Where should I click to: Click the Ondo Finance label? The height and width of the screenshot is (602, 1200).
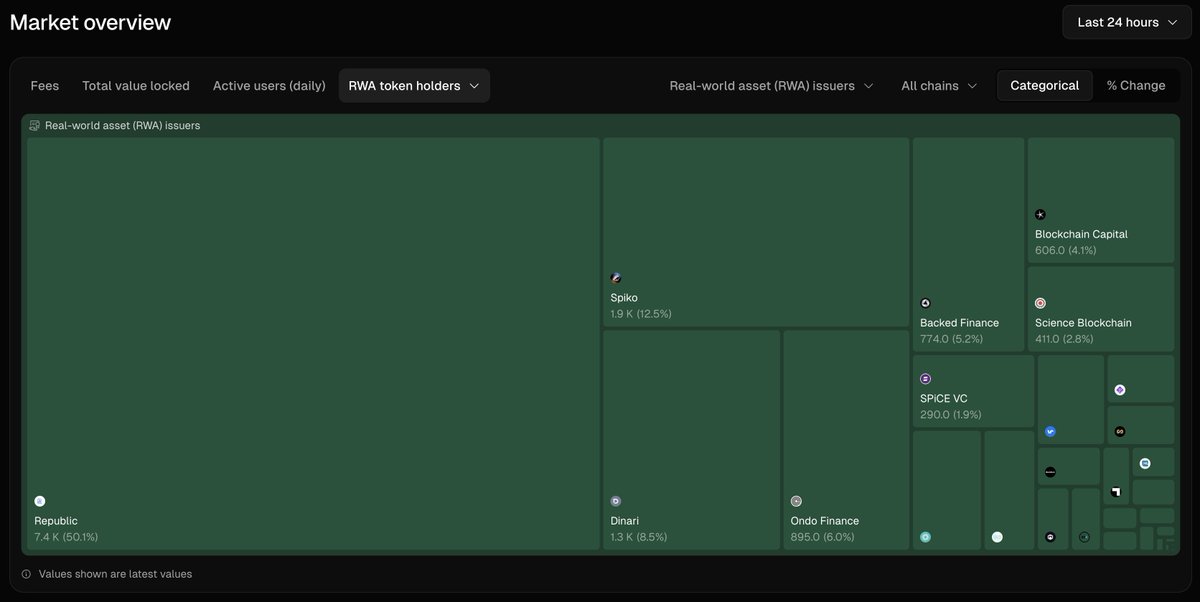click(x=825, y=521)
